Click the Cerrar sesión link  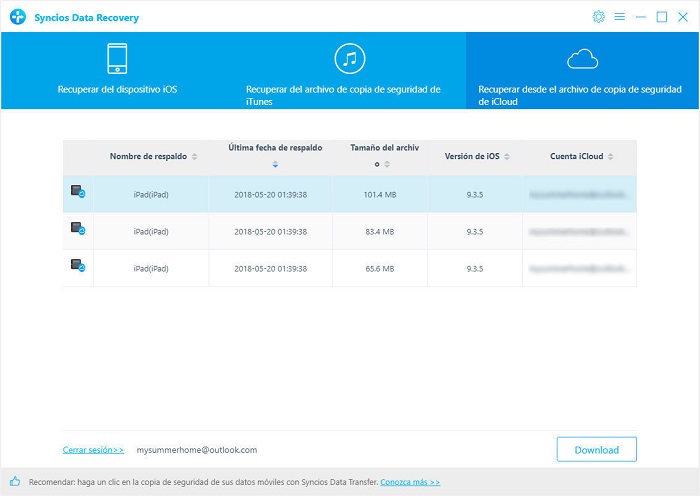tap(93, 450)
